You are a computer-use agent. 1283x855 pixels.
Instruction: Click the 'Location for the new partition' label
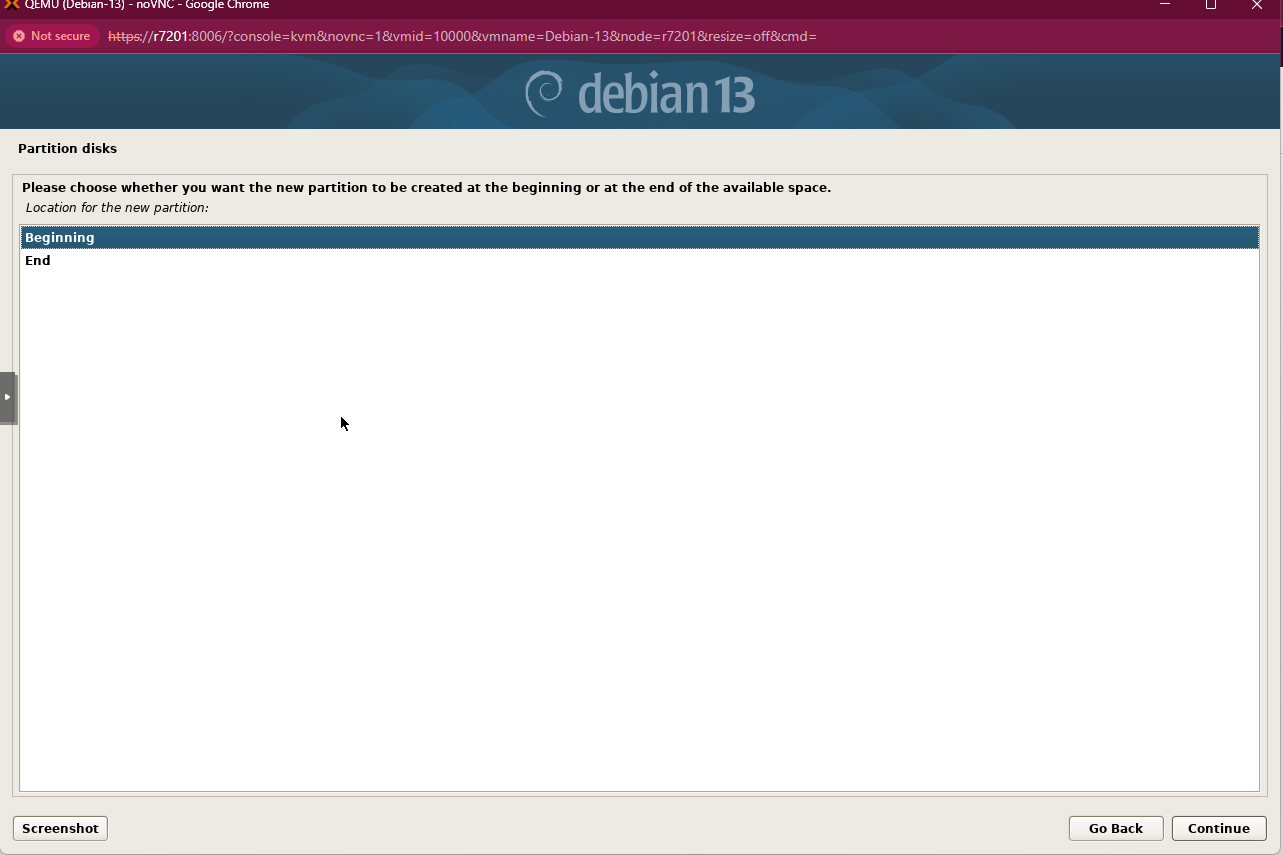(117, 208)
